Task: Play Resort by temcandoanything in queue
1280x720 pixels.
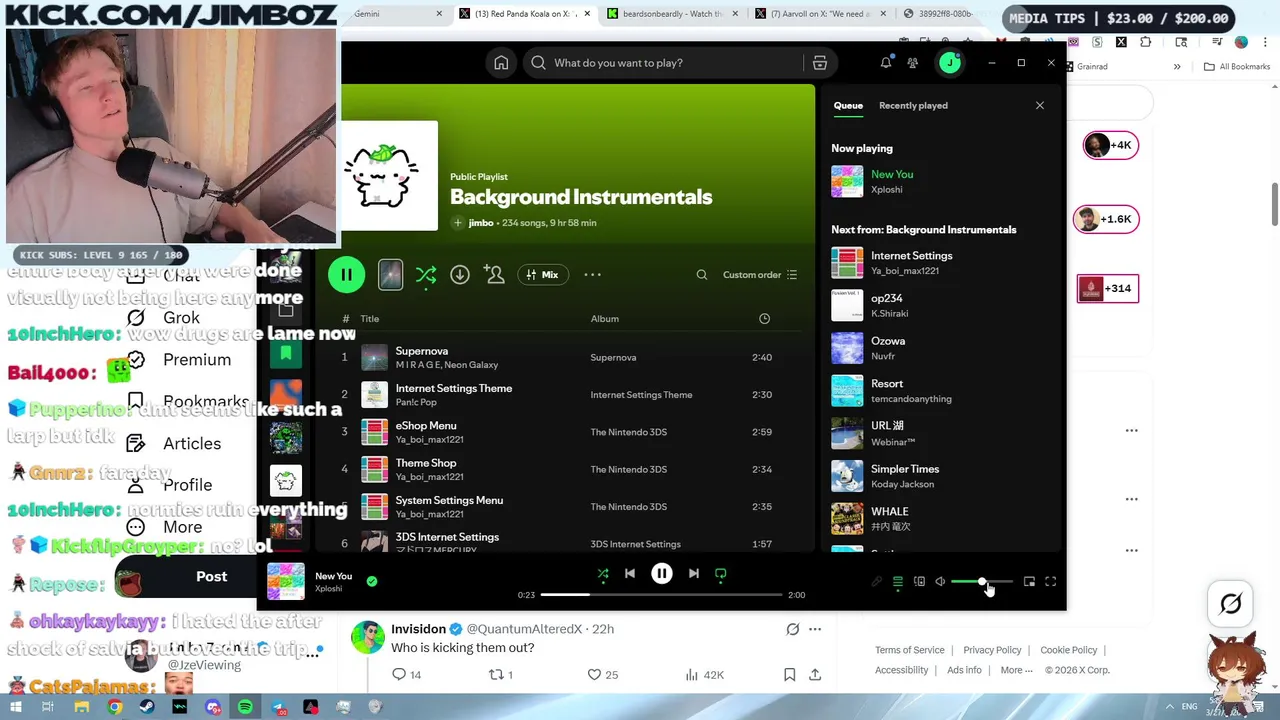Action: coord(940,391)
